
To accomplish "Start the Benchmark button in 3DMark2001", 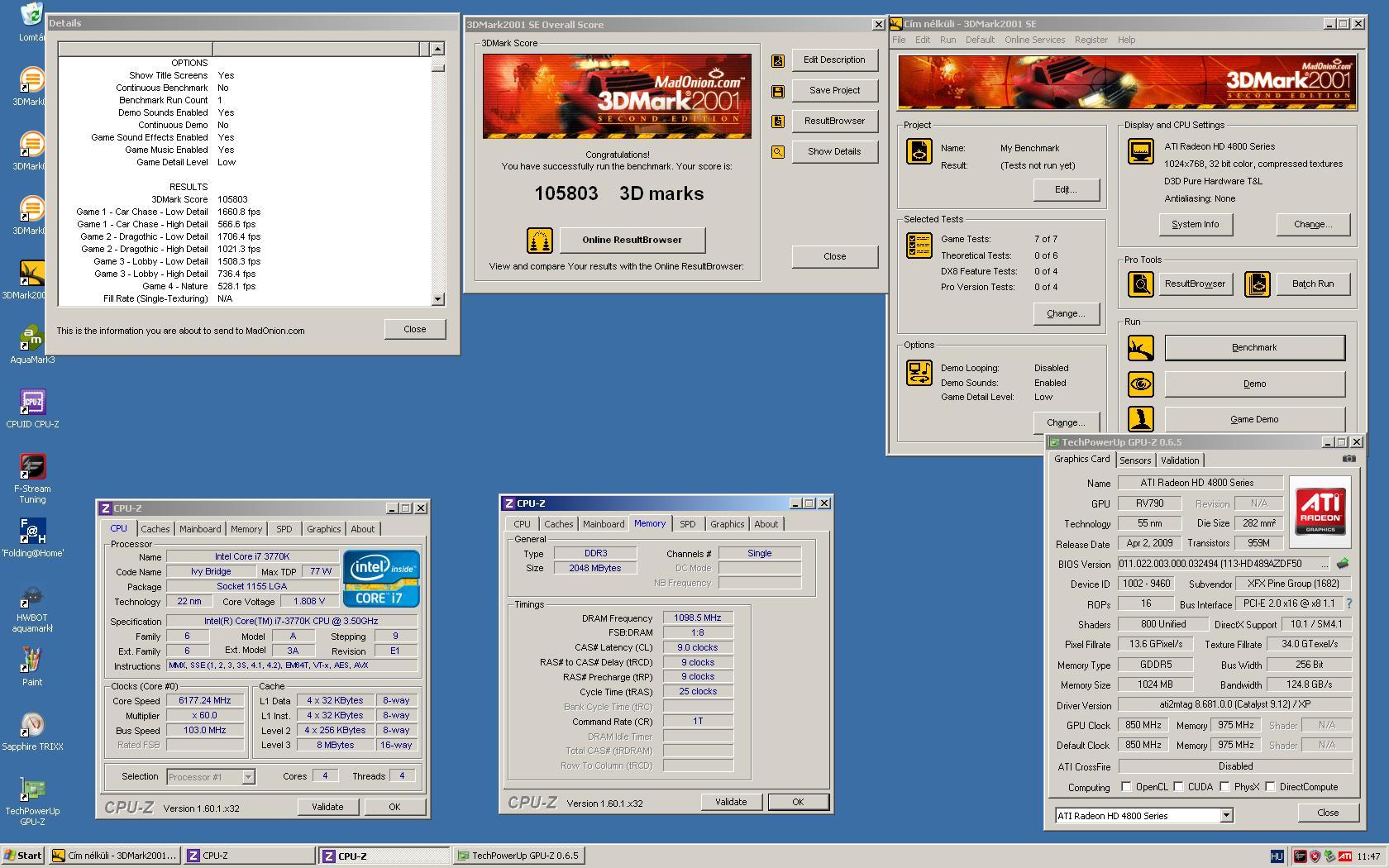I will [x=1254, y=348].
